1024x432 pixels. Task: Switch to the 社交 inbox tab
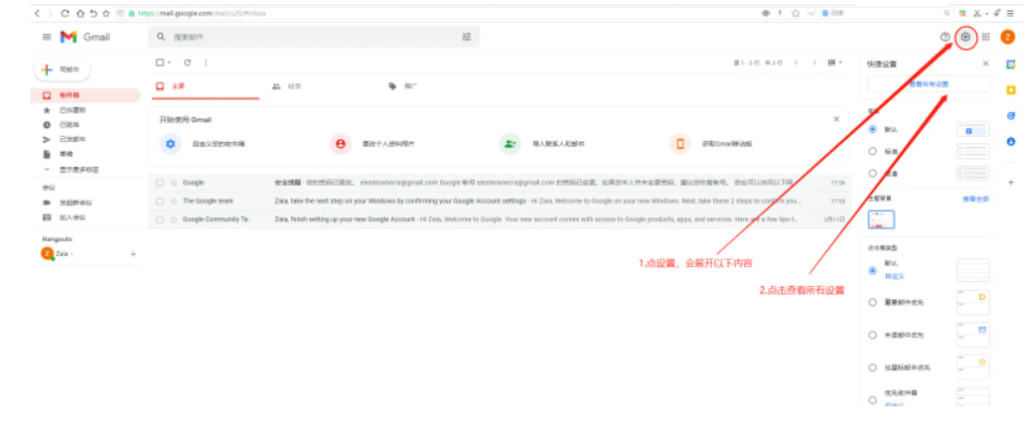pyautogui.click(x=288, y=86)
